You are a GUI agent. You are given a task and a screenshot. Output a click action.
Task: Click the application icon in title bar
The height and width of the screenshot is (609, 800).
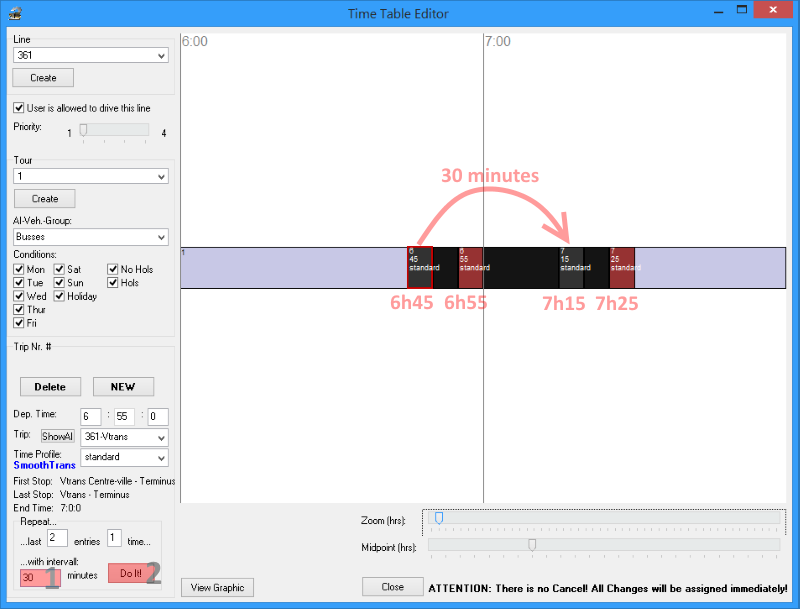point(15,13)
